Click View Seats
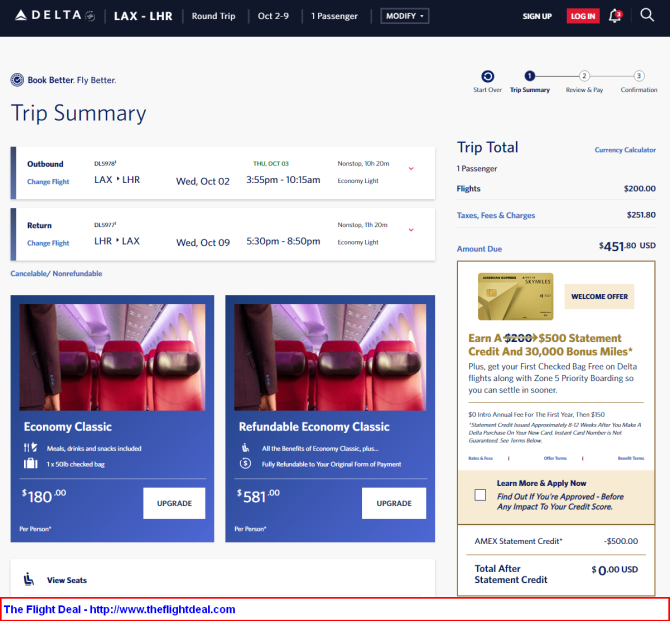Viewport: 670px width, 621px height. point(67,580)
